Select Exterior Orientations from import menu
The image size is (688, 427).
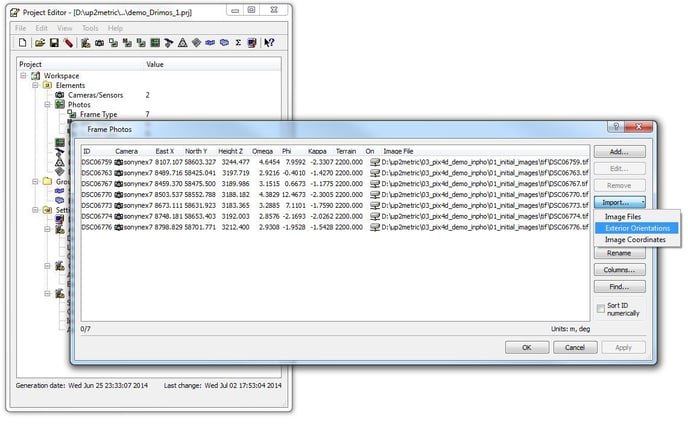(637, 228)
